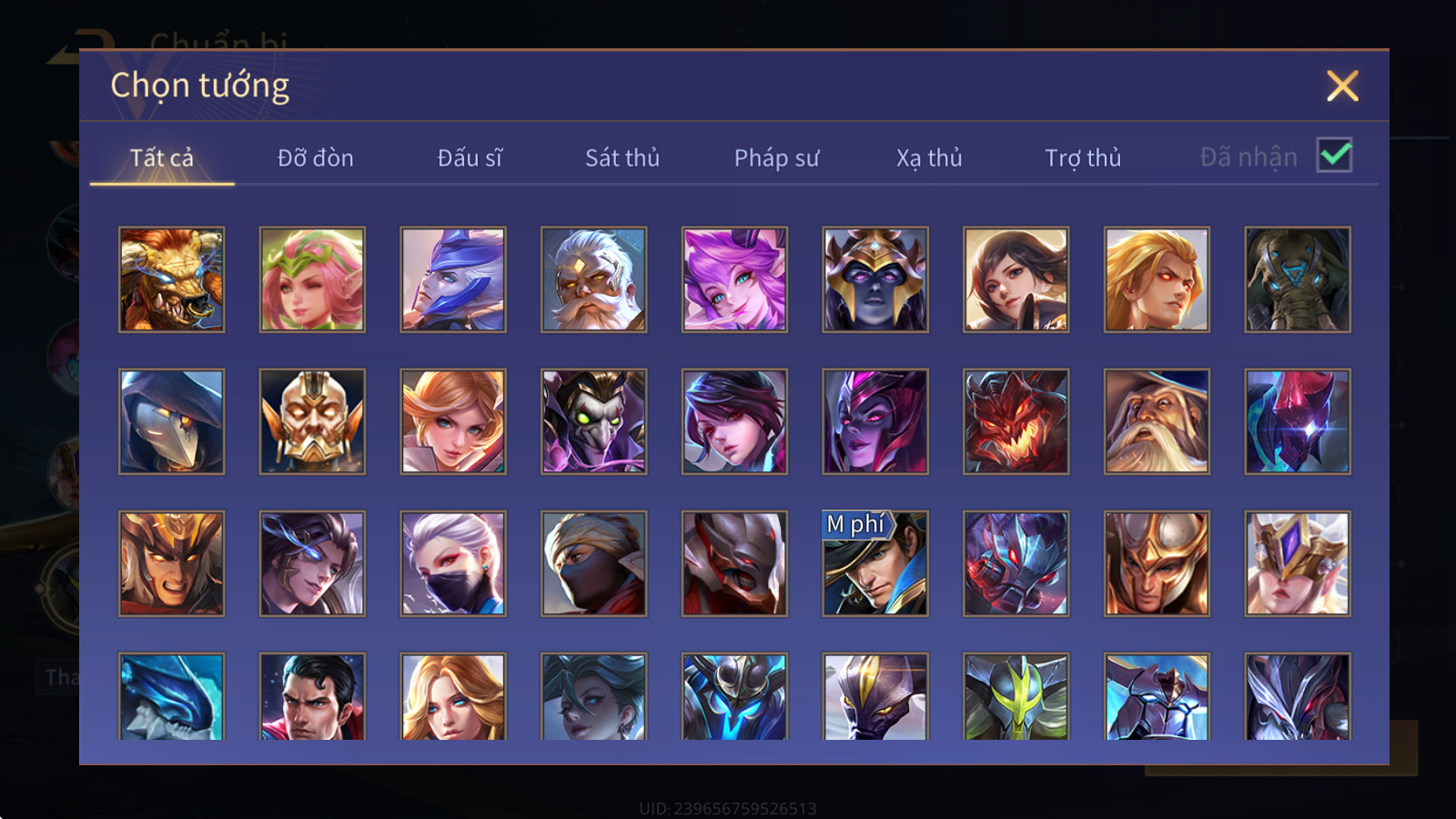Select the purple-haired fairy girl thumbnail
The width and height of the screenshot is (1456, 819).
coord(734,279)
